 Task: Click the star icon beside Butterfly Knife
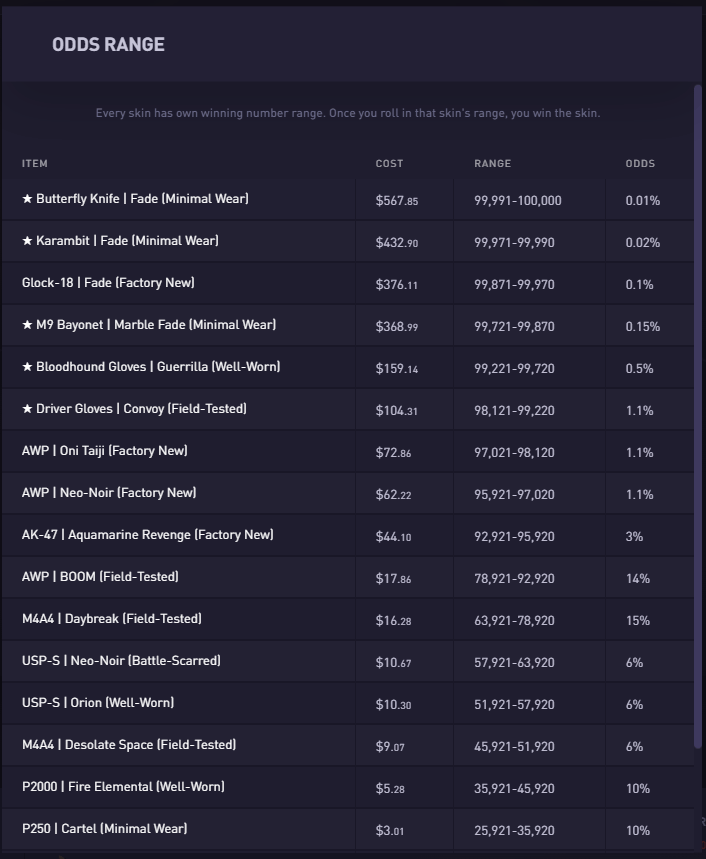[28, 199]
